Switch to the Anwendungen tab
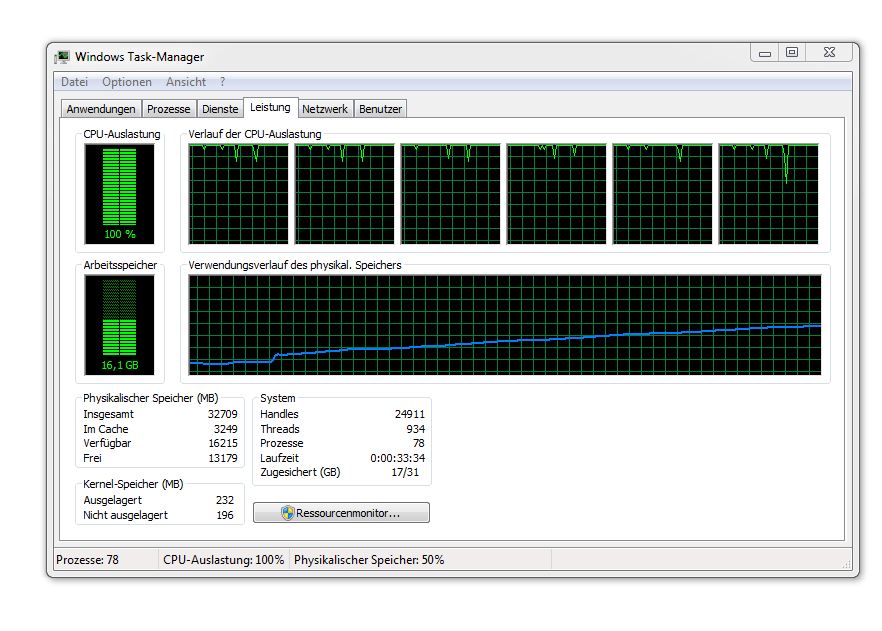The image size is (882, 631). 101,109
